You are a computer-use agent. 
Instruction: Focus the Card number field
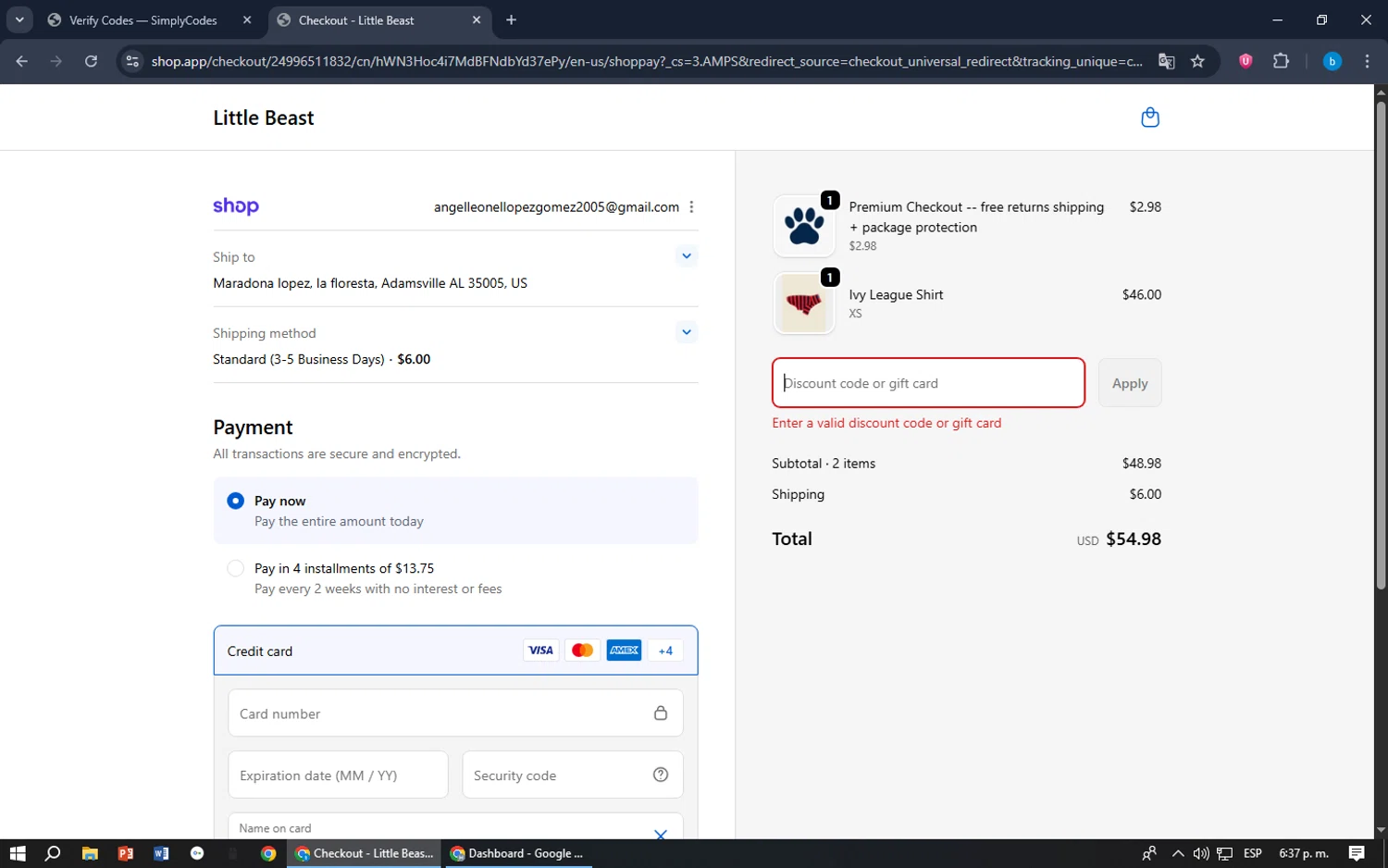tap(455, 713)
